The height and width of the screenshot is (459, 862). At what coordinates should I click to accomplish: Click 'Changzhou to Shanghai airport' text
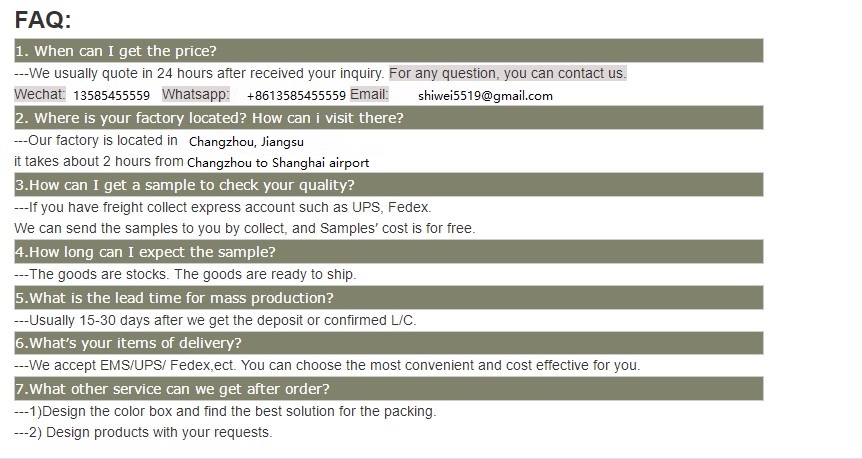(x=278, y=163)
